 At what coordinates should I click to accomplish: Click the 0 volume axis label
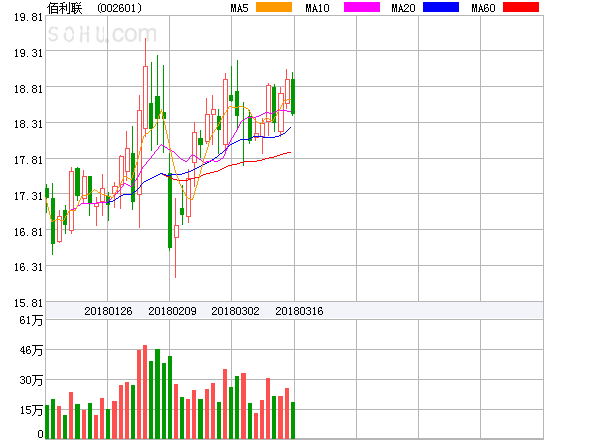click(40, 434)
